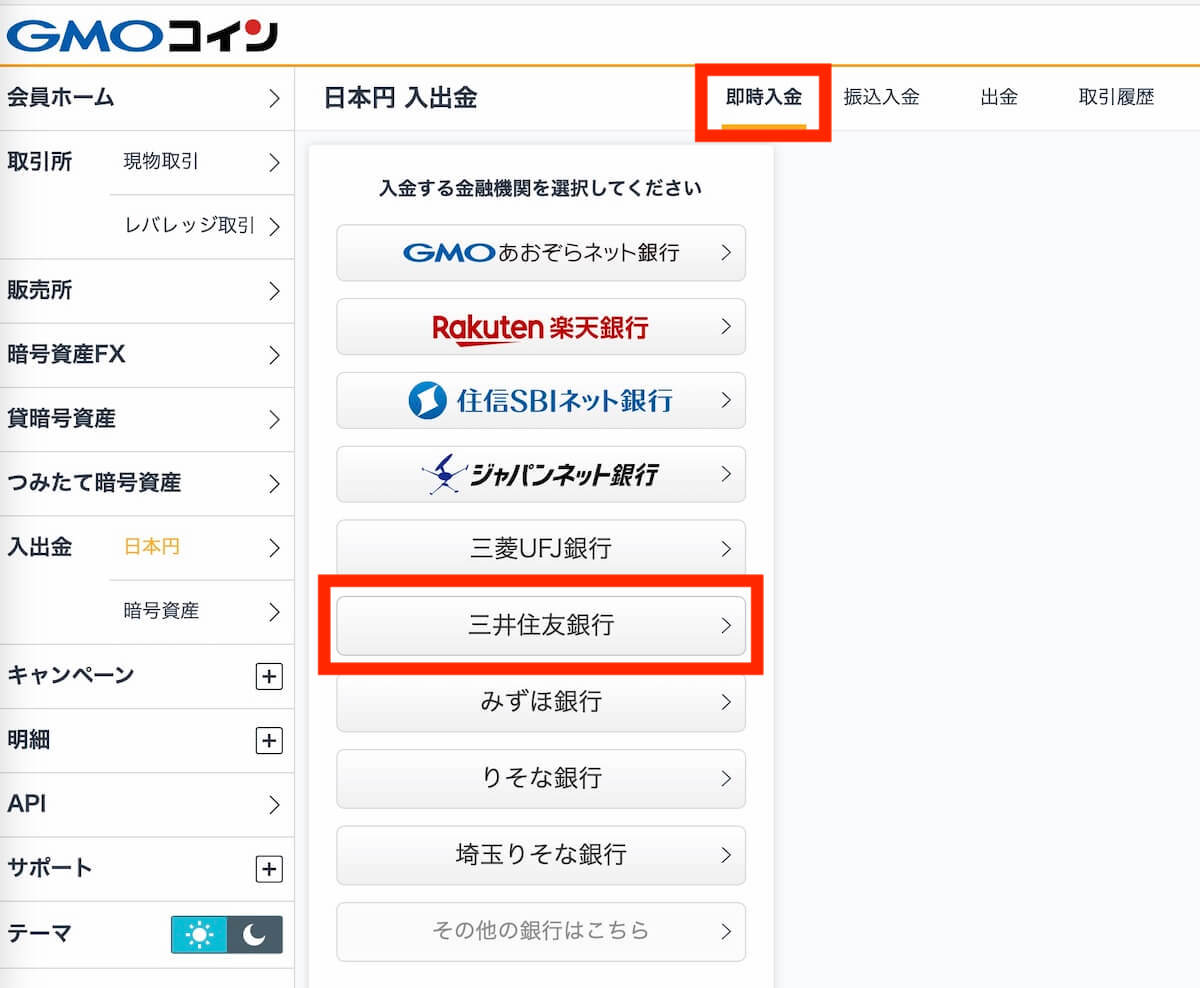
Task: Click chevron beside 販売所
Action: click(x=274, y=291)
